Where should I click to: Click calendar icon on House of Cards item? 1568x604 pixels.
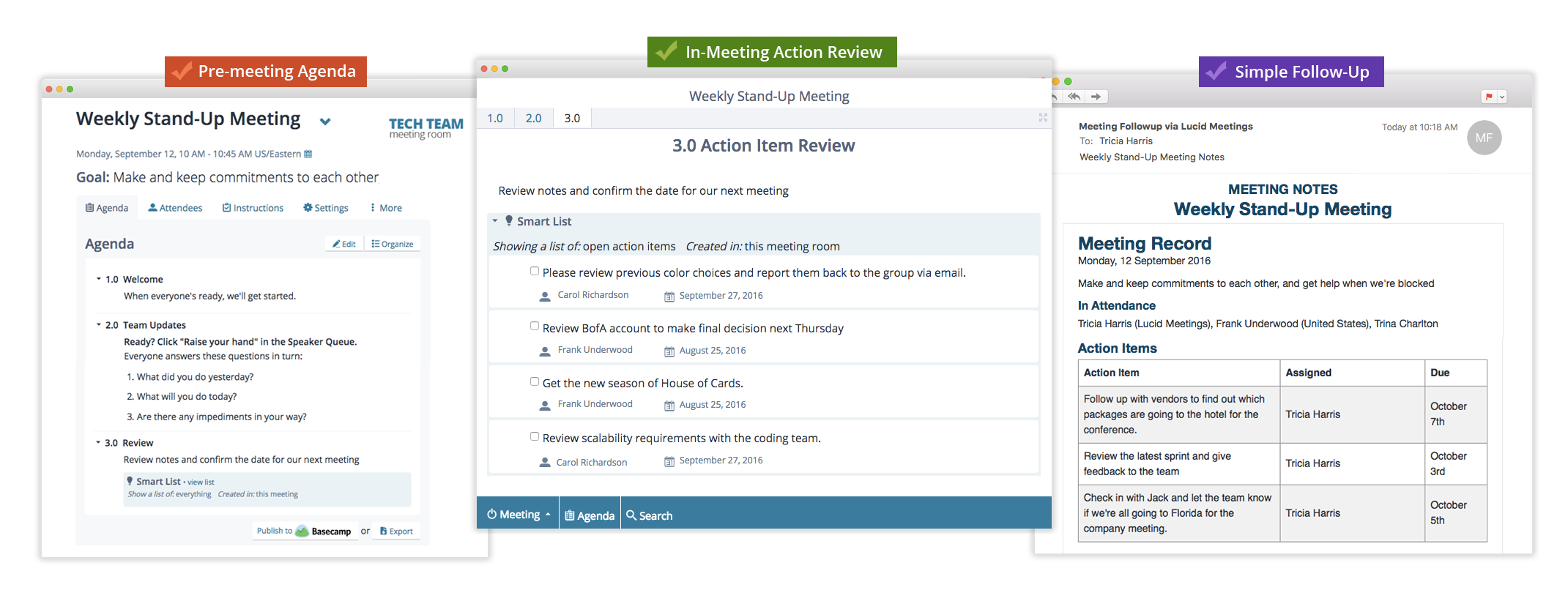click(669, 406)
